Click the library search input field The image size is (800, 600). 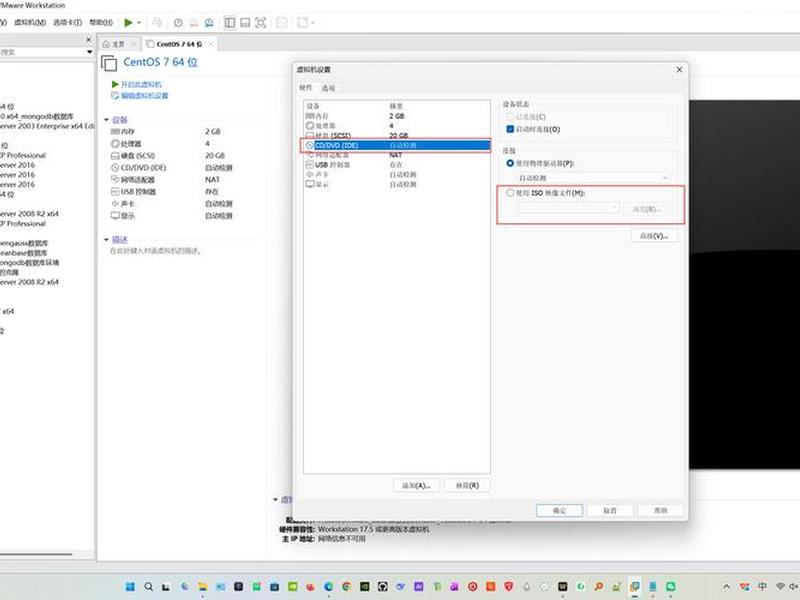43,52
